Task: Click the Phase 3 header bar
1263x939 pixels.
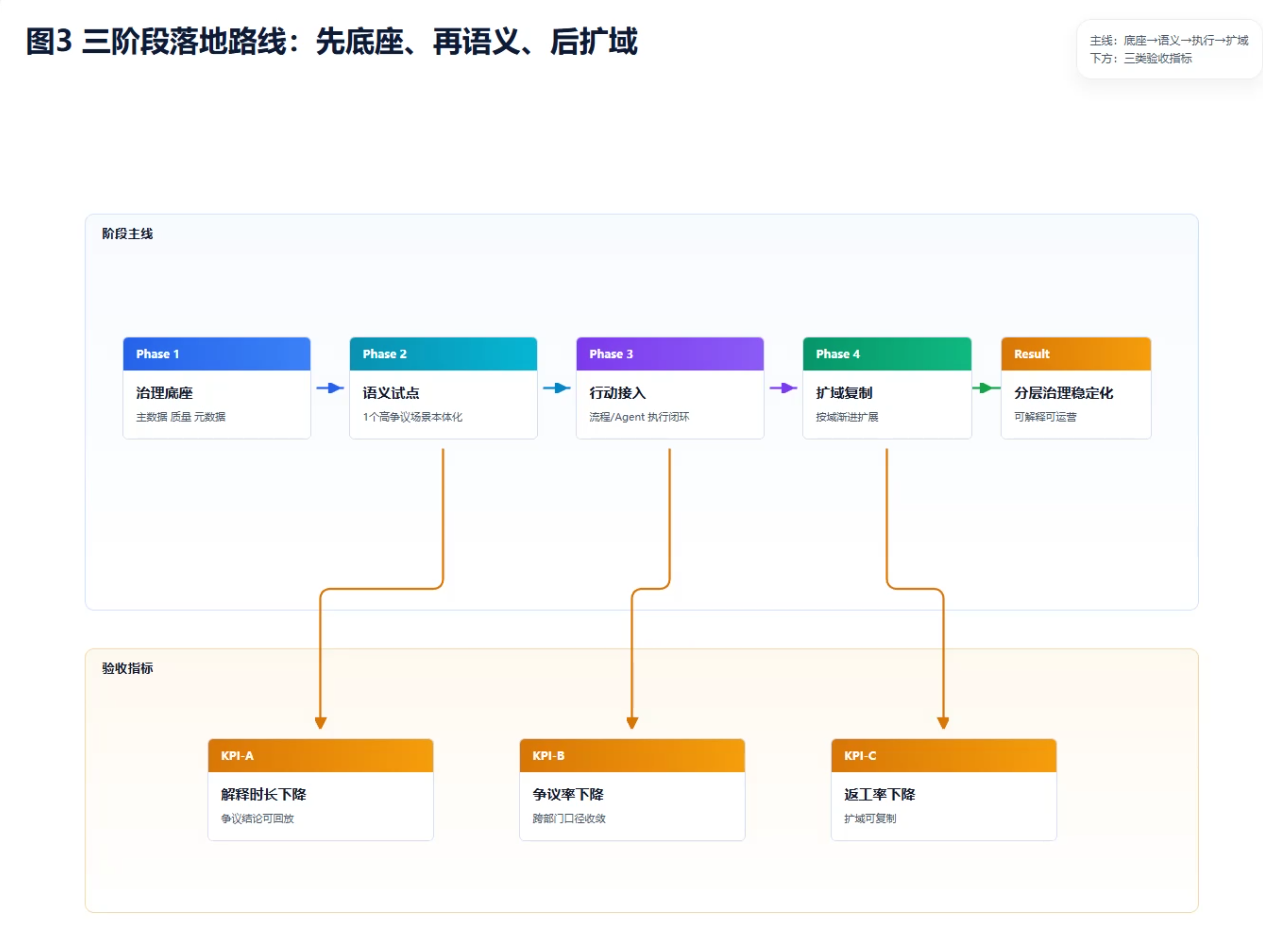Action: pyautogui.click(x=670, y=354)
